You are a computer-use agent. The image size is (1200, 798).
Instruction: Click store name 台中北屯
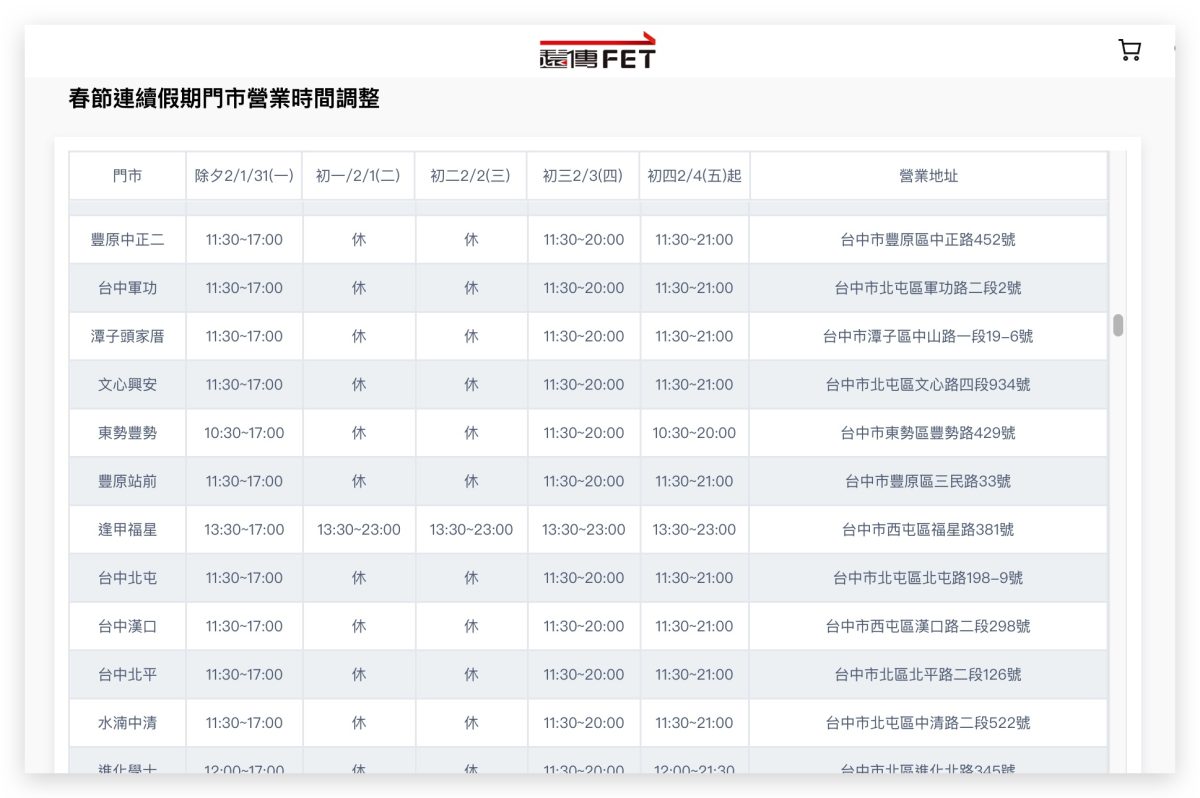point(127,577)
